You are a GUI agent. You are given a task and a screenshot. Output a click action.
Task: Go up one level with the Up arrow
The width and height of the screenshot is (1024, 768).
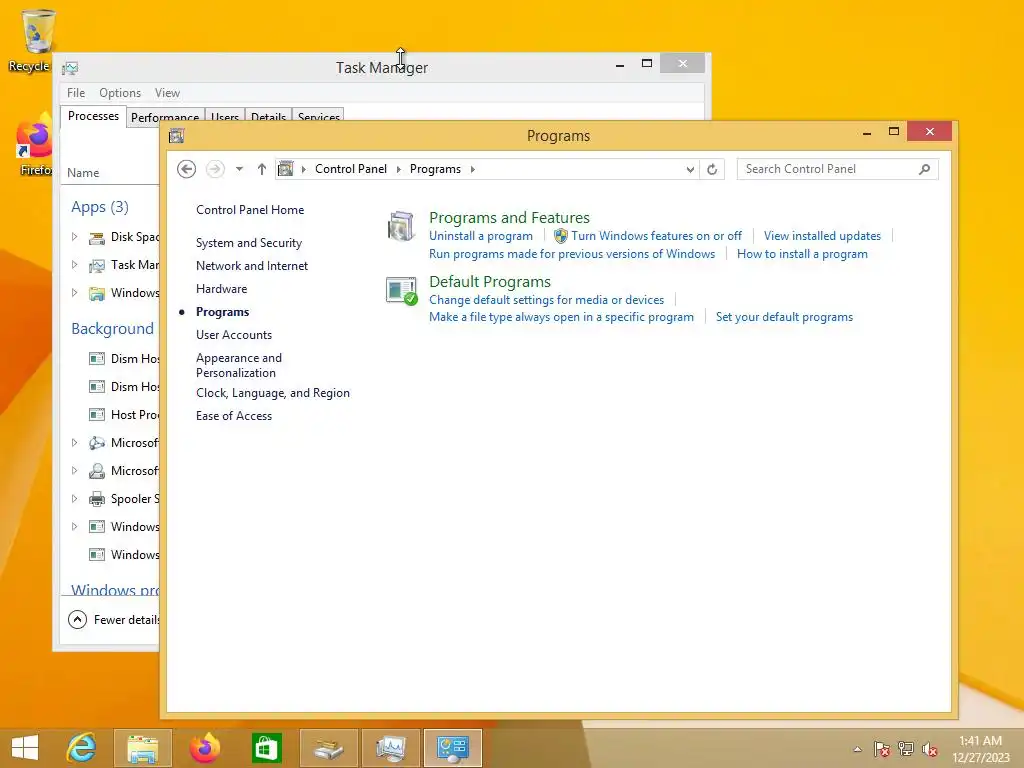coord(262,169)
